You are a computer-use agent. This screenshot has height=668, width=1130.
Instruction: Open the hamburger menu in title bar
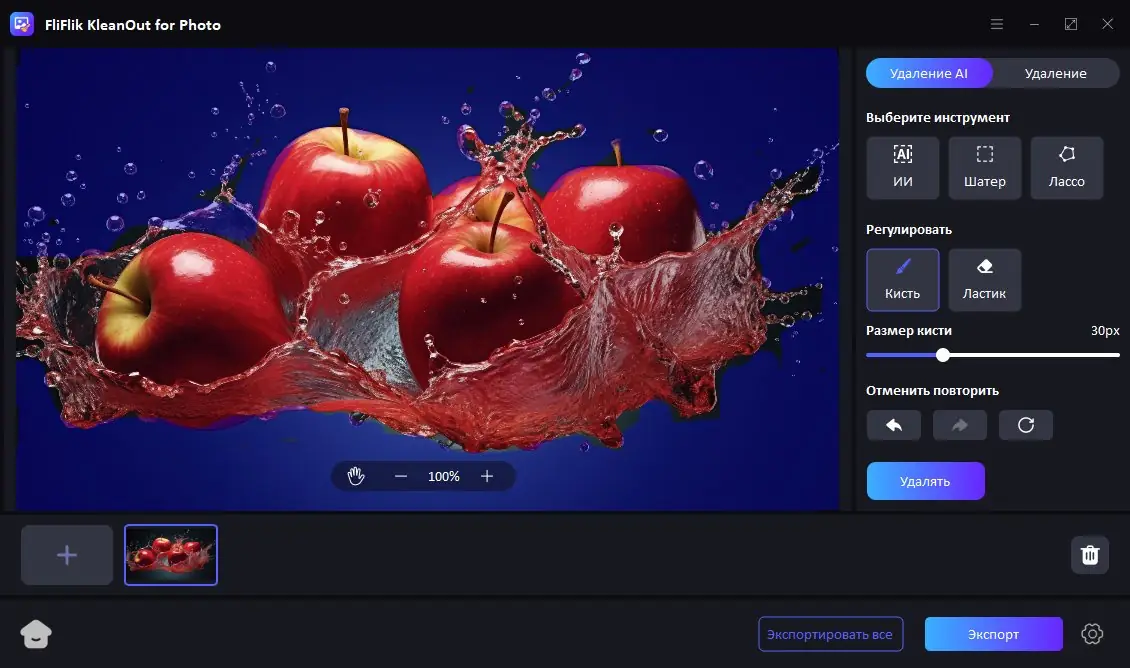(x=997, y=25)
